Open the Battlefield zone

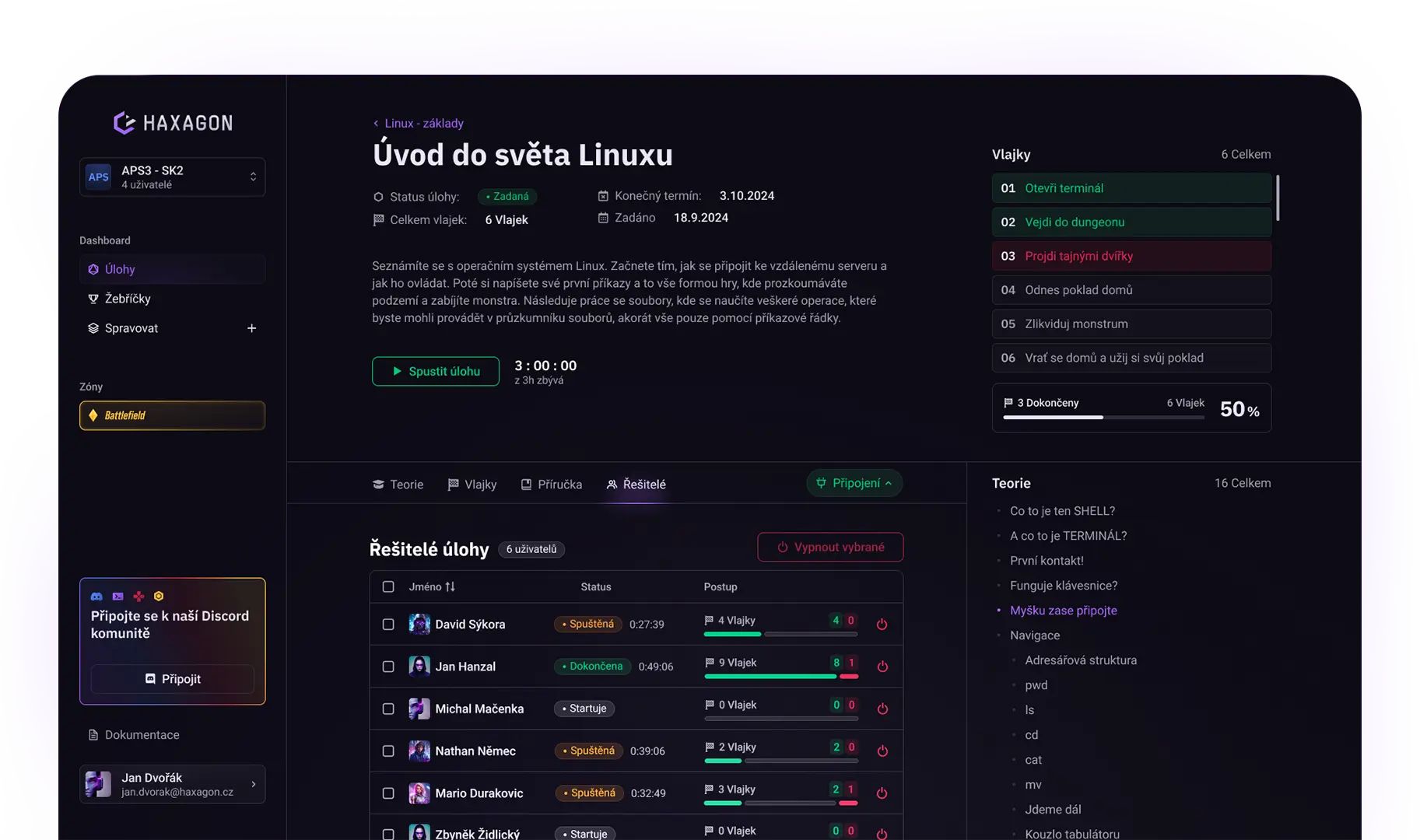(x=172, y=415)
